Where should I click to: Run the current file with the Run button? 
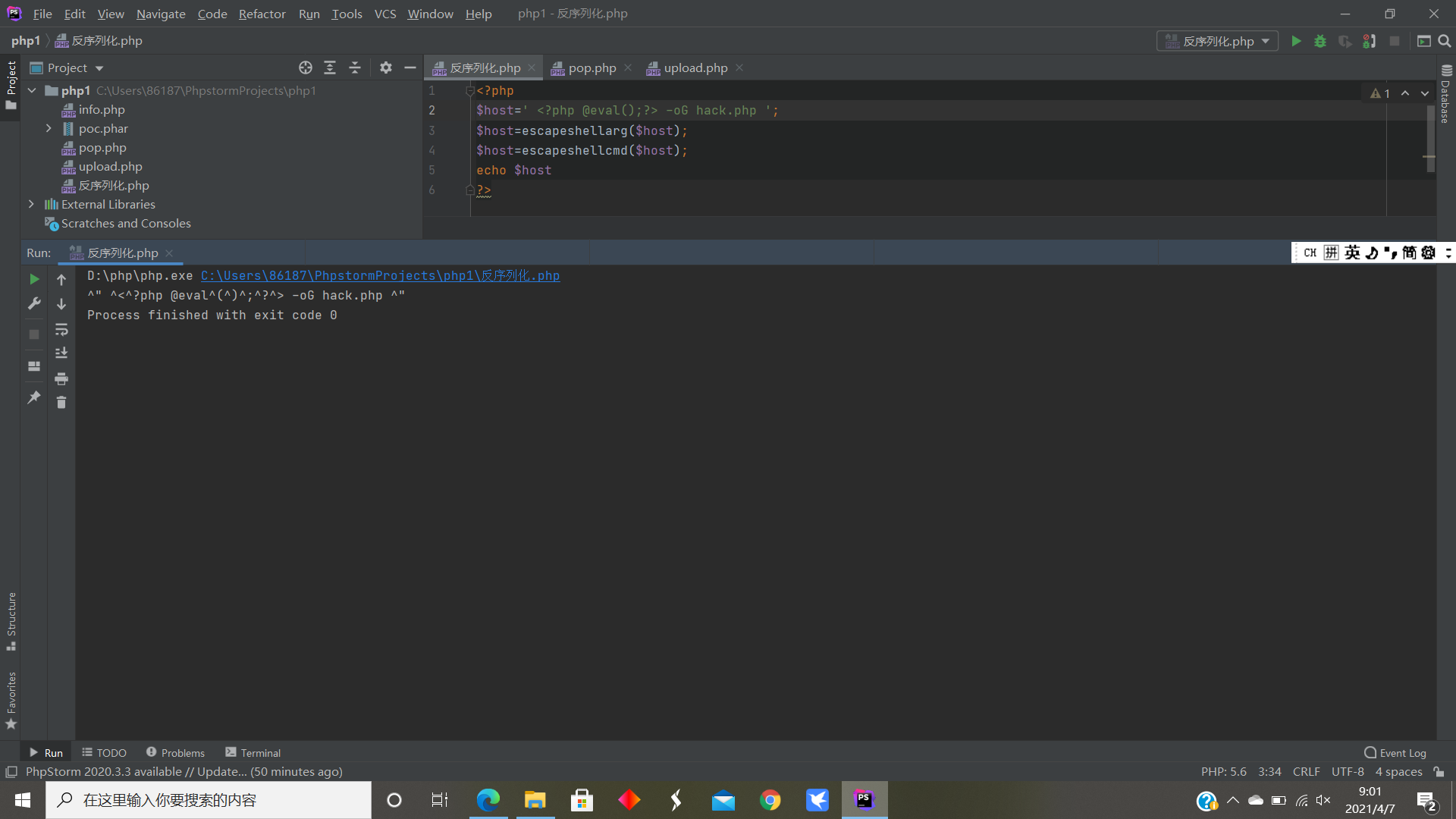(x=1296, y=41)
